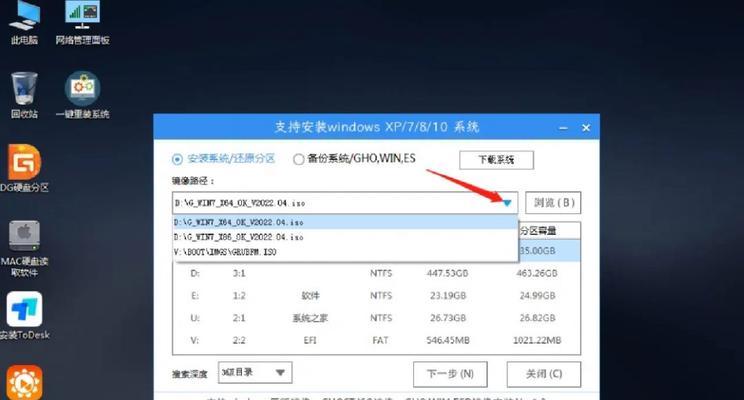Choose G_WIN7_X64_OK_V2022.04.iso highlighted list entry
Image resolution: width=744 pixels, height=400 pixels.
240,222
